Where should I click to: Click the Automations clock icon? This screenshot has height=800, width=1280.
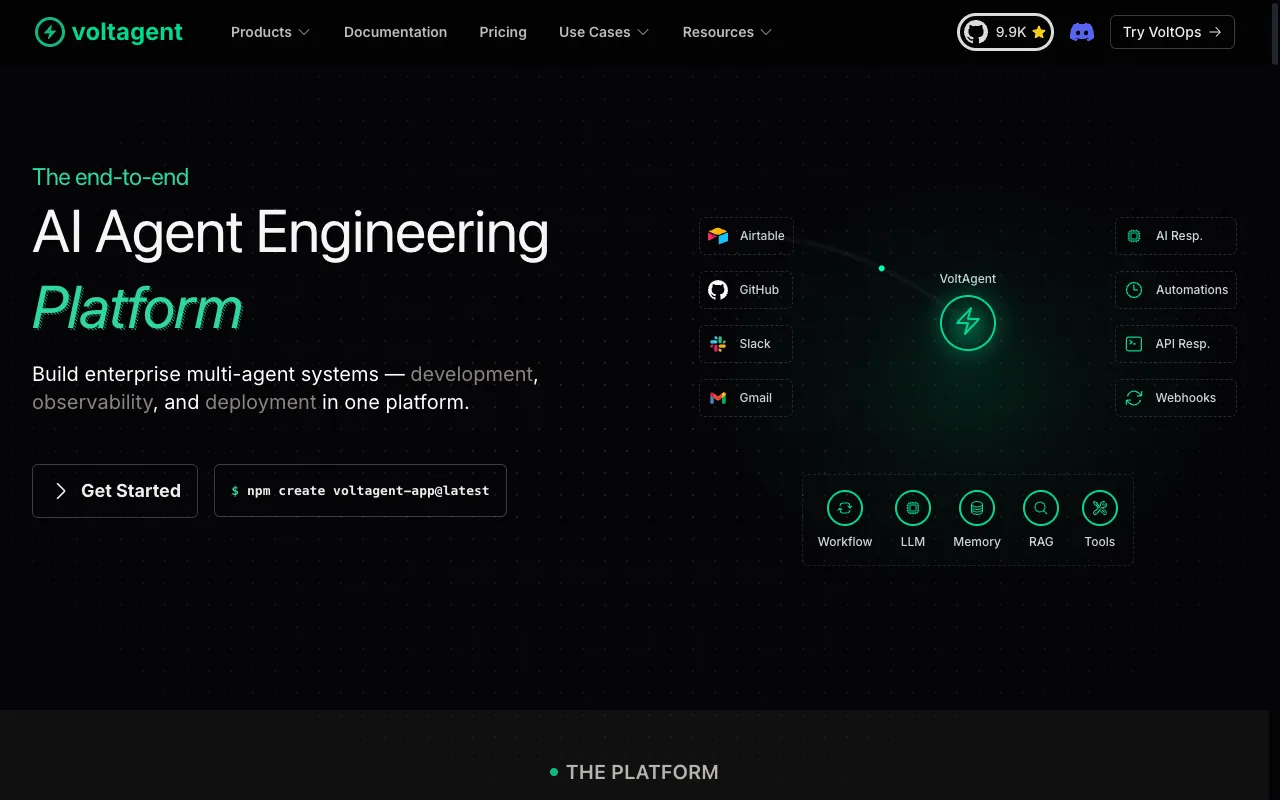[x=1134, y=290]
